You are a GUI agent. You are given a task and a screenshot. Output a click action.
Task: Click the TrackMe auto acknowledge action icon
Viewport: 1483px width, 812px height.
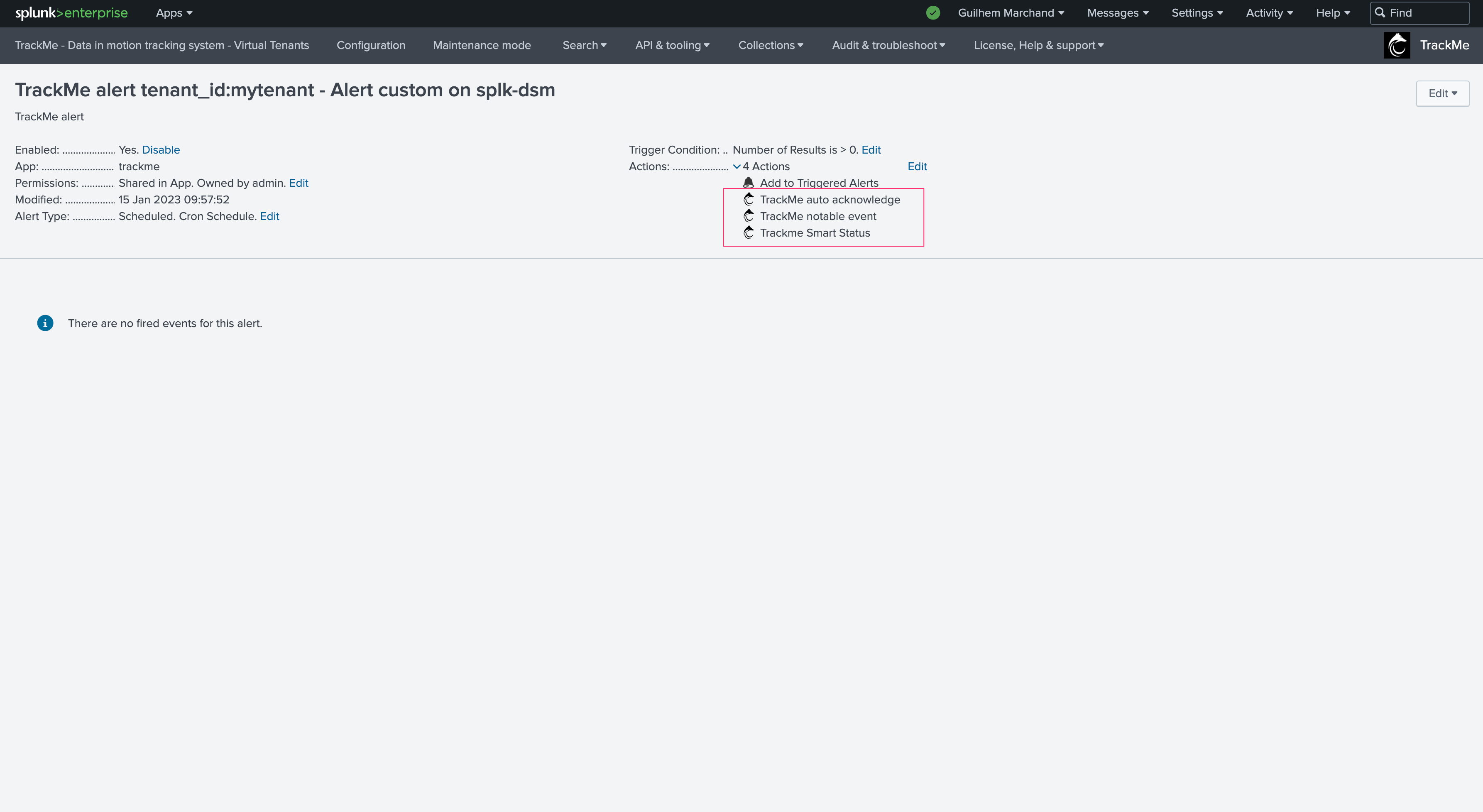[x=749, y=200]
